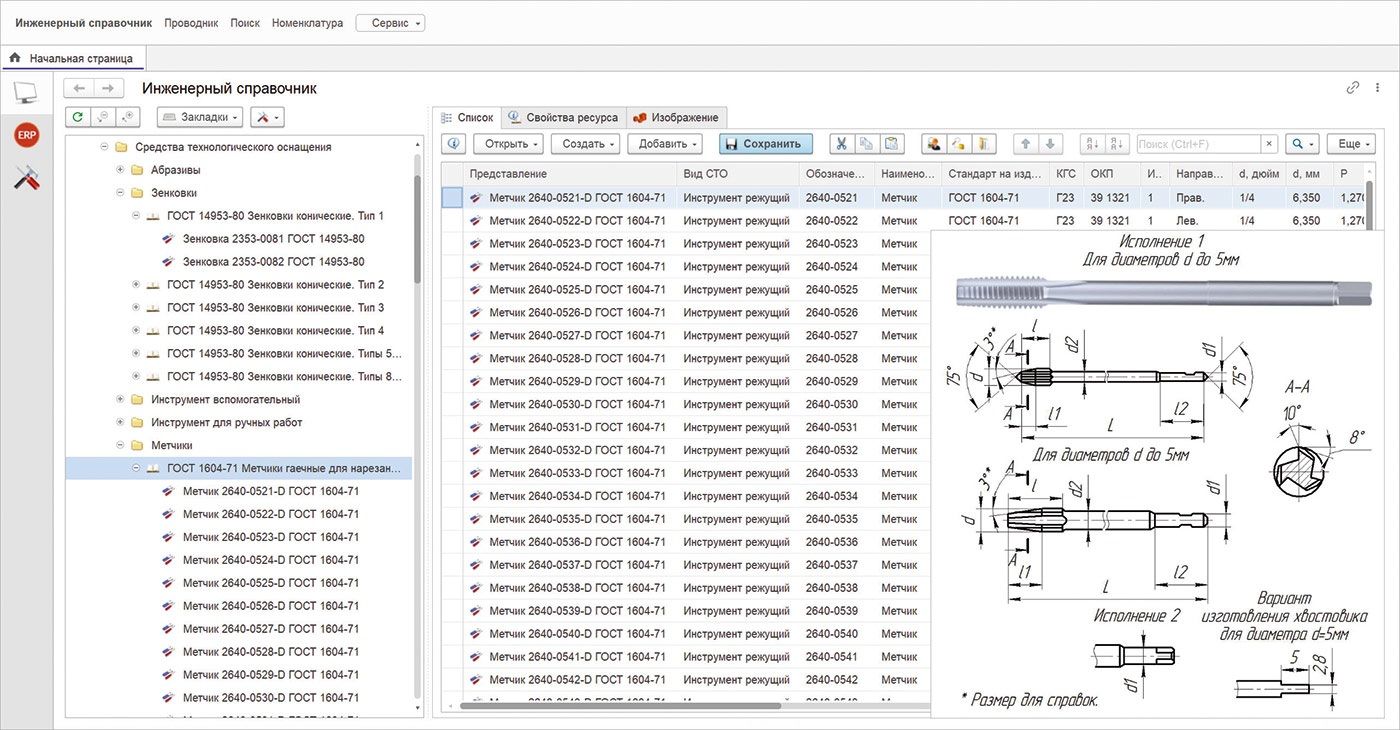Open the magnifier search options dropdown

(1304, 144)
